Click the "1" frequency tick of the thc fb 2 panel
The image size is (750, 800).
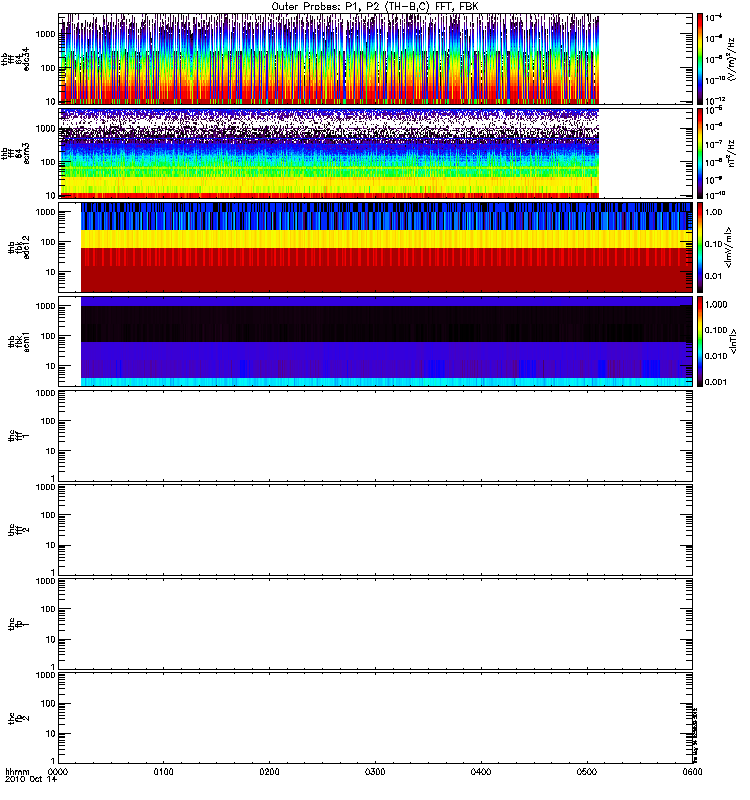point(53,761)
